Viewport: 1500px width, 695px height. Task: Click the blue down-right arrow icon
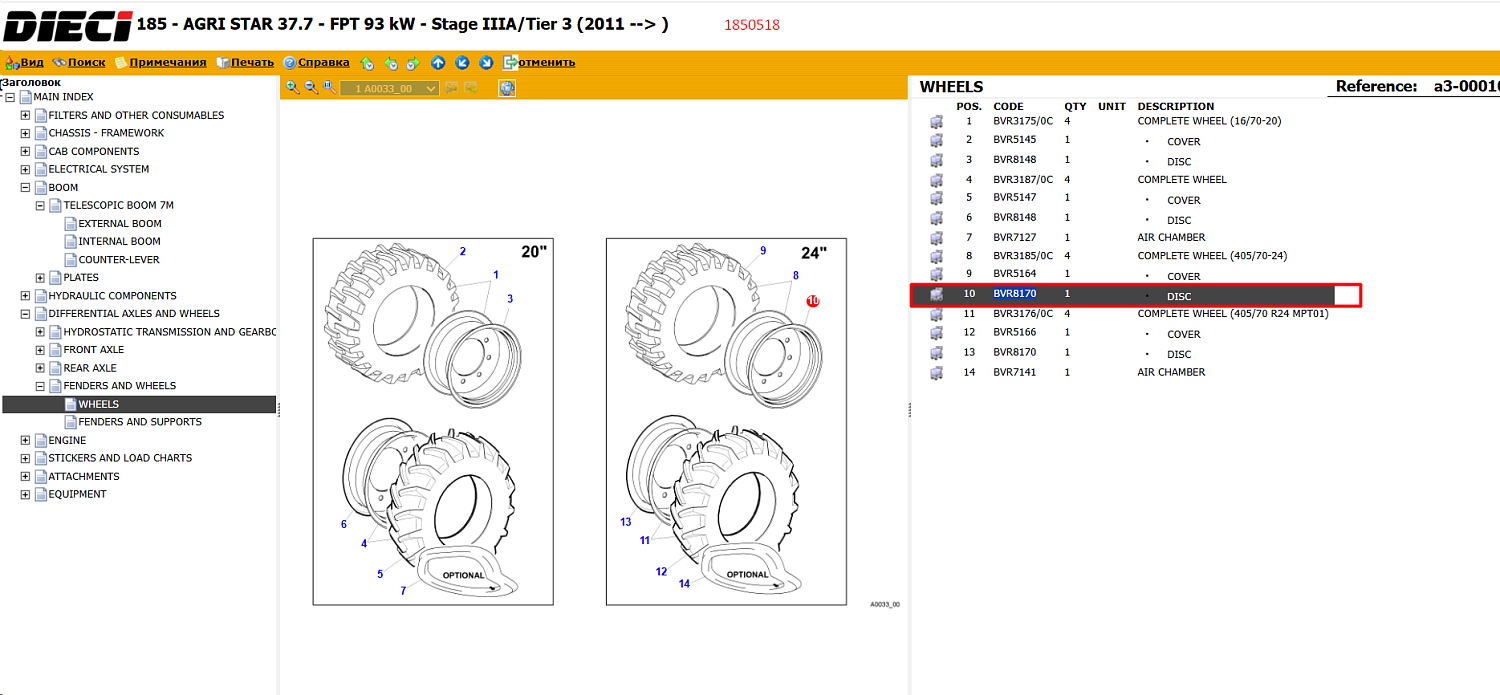pyautogui.click(x=486, y=62)
